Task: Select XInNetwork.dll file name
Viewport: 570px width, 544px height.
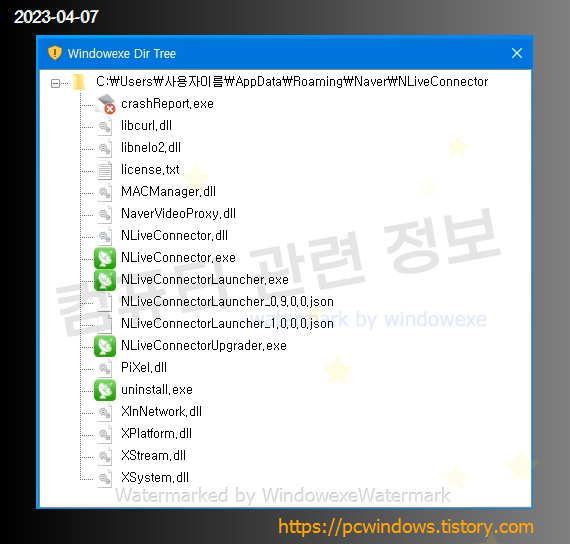Action: pyautogui.click(x=161, y=412)
